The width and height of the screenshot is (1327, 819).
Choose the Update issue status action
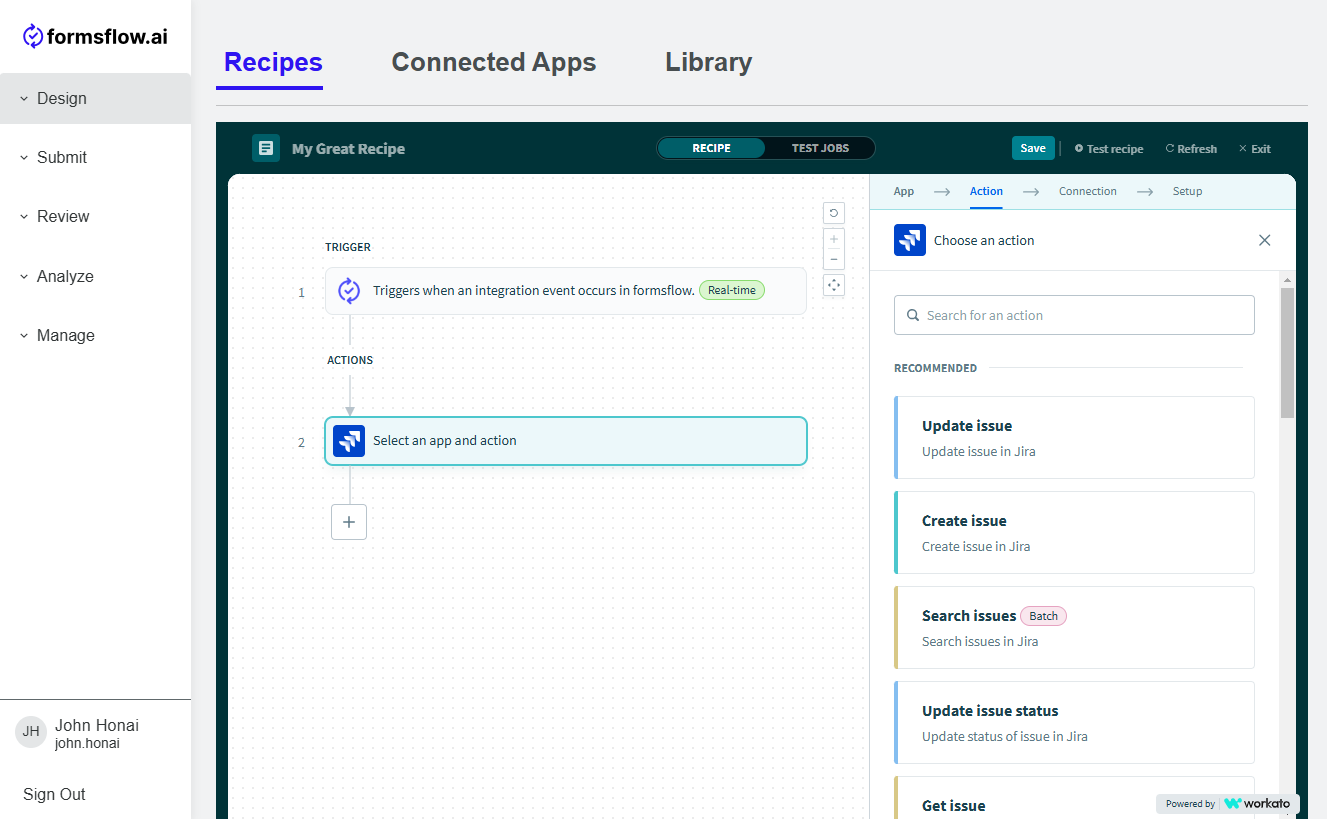(x=1074, y=723)
